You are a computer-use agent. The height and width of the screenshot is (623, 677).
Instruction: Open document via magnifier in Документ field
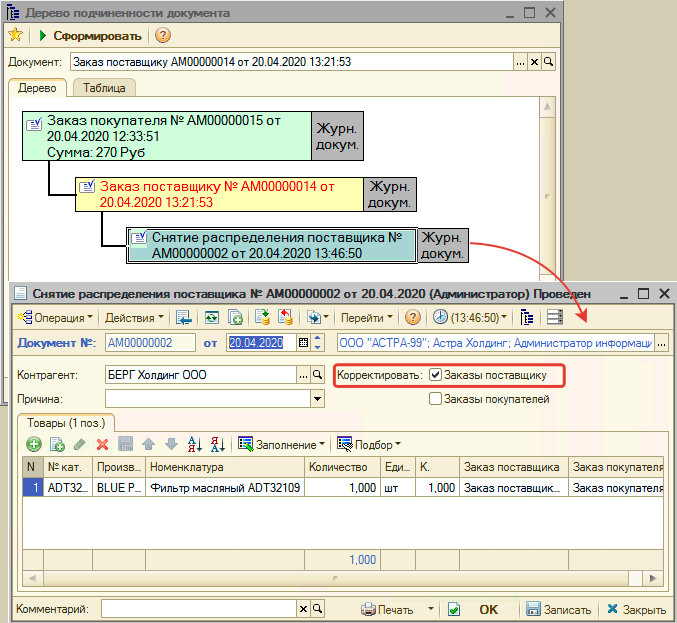(x=548, y=62)
